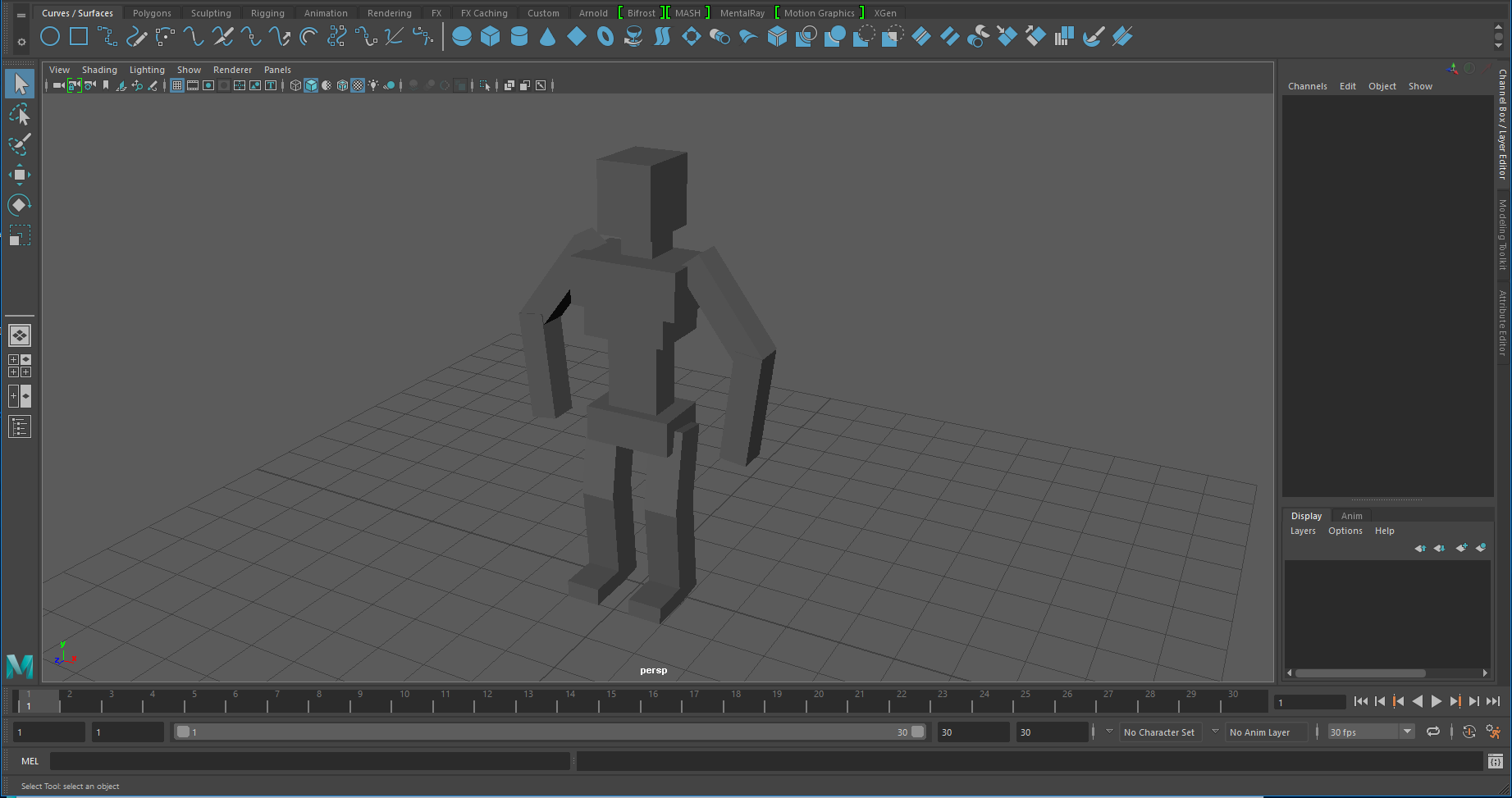This screenshot has height=798, width=1512.
Task: Select the NURBS Sphere shelf icon
Action: point(462,37)
